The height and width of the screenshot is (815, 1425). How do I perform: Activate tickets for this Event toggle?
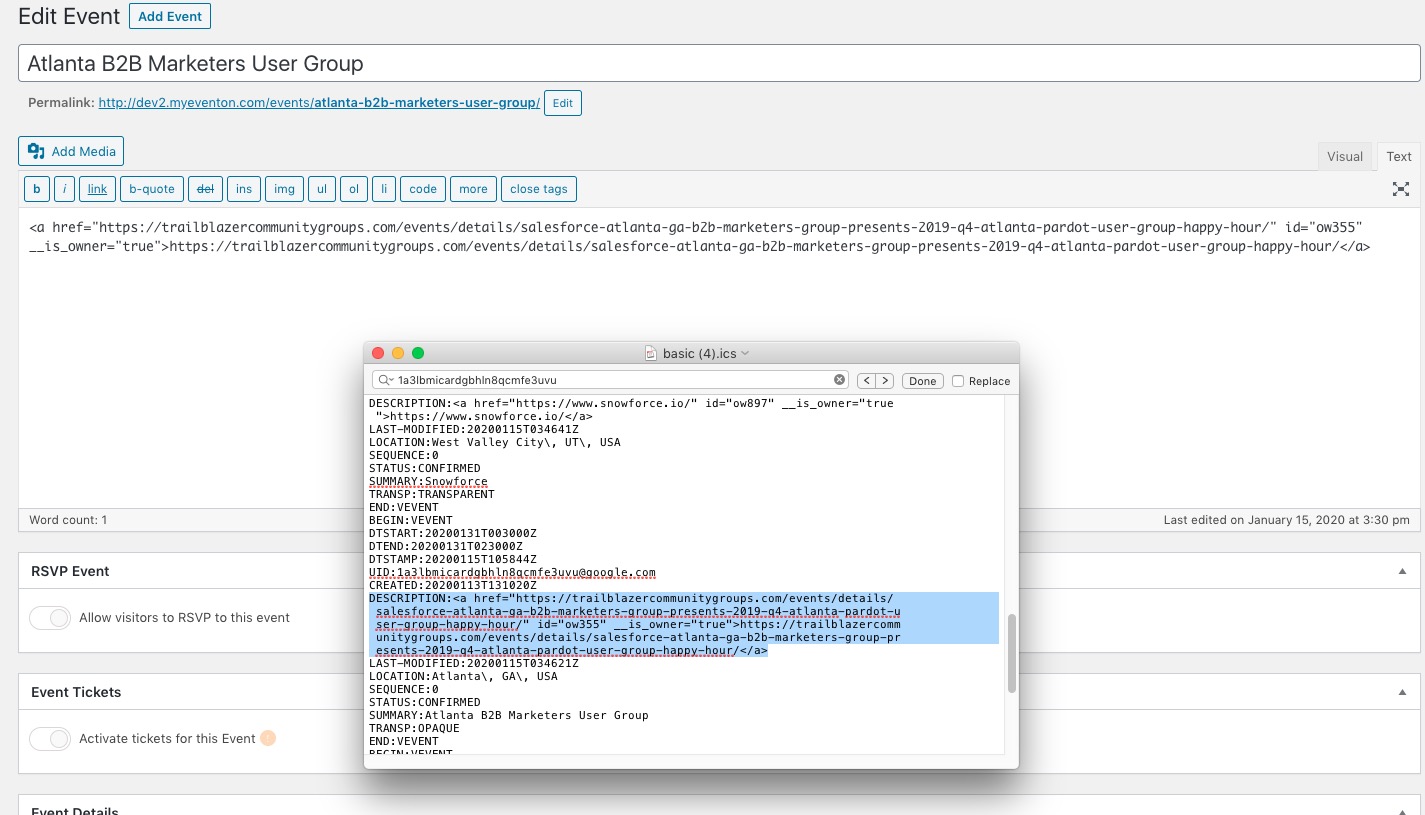click(x=49, y=739)
